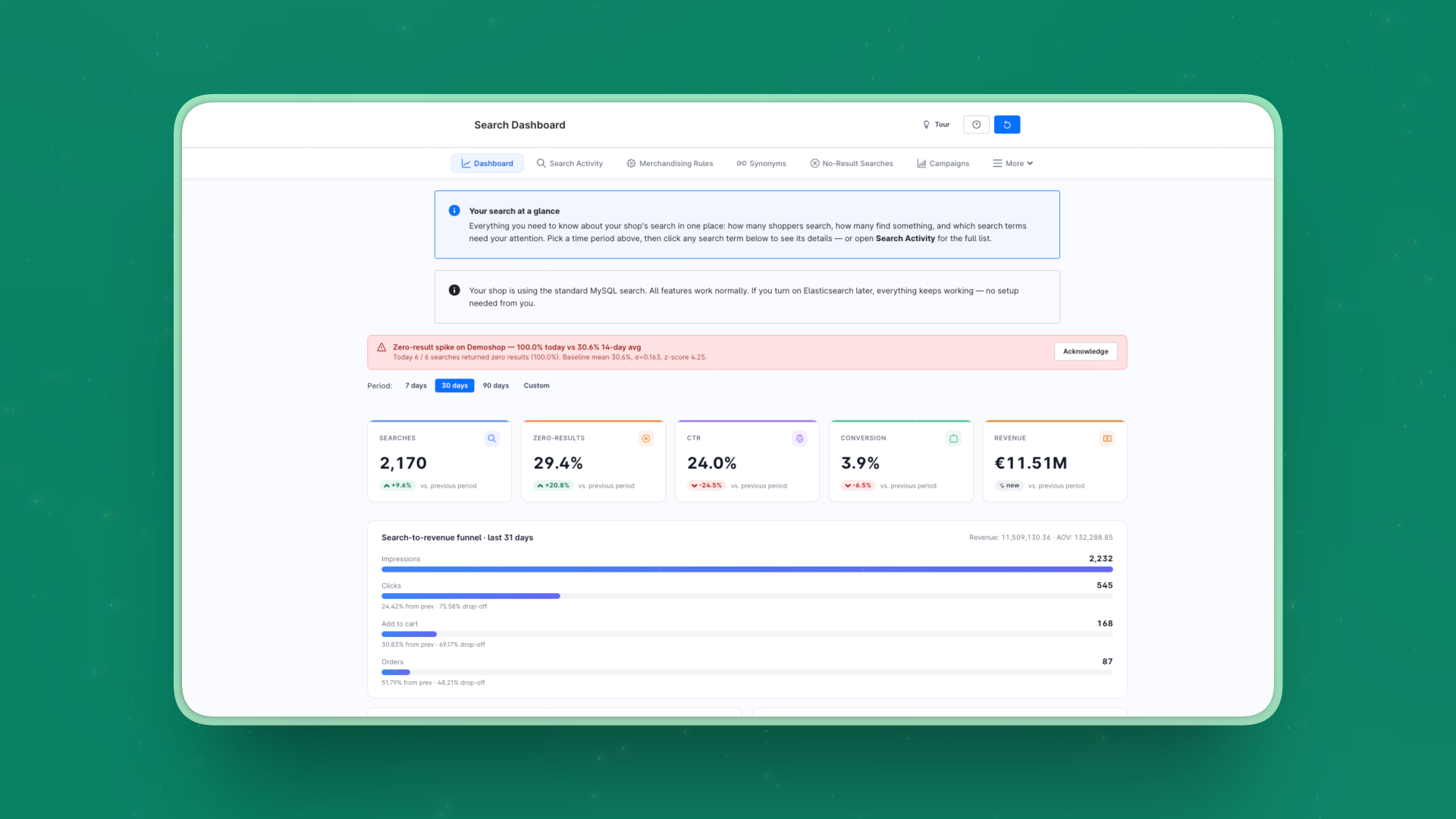Click the warning triangle in spike alert

(381, 347)
